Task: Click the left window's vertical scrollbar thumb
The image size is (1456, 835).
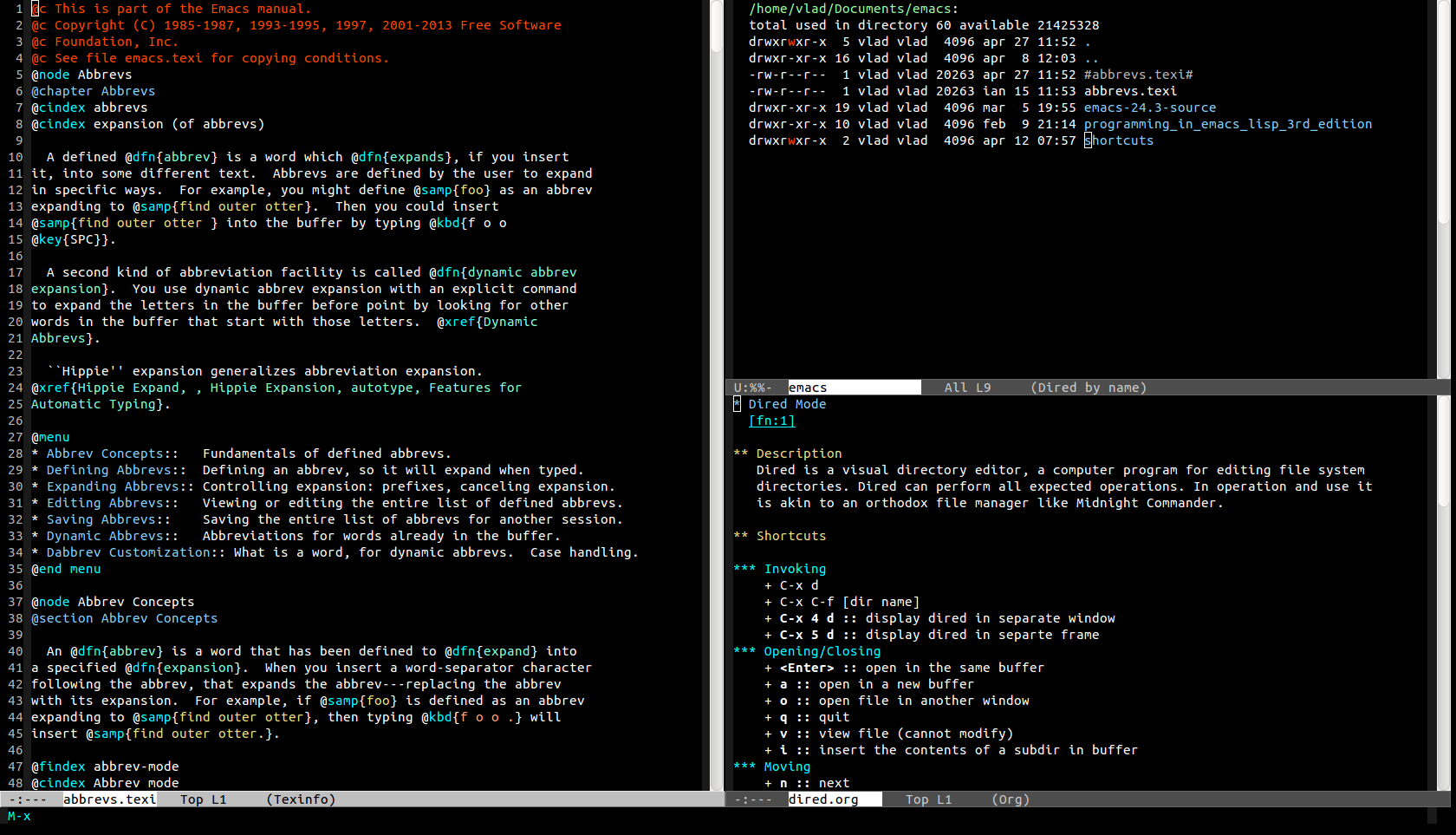Action: pos(717,26)
